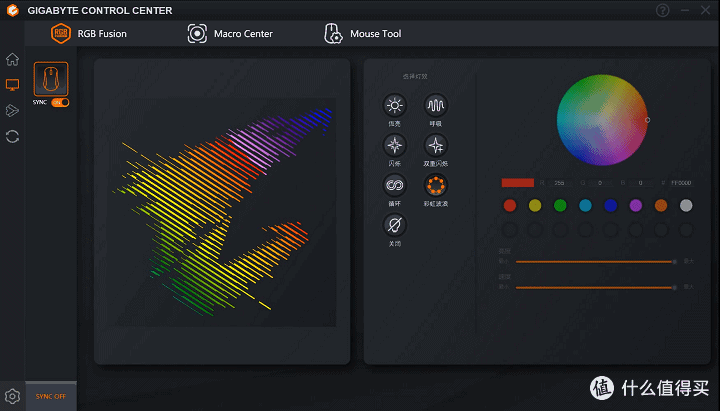Select the white preset color swatch

[x=686, y=205]
